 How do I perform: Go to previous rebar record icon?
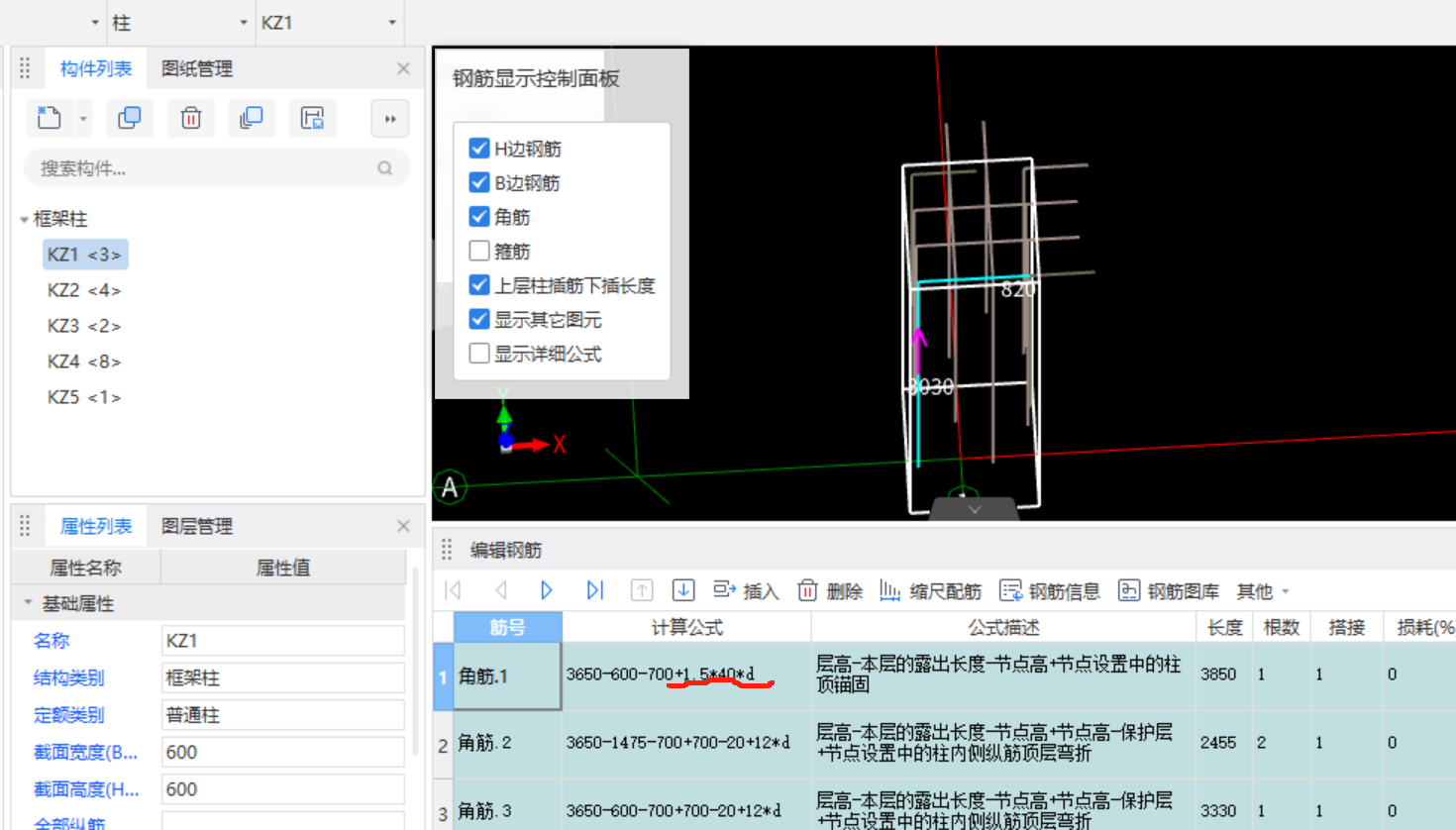tap(501, 590)
